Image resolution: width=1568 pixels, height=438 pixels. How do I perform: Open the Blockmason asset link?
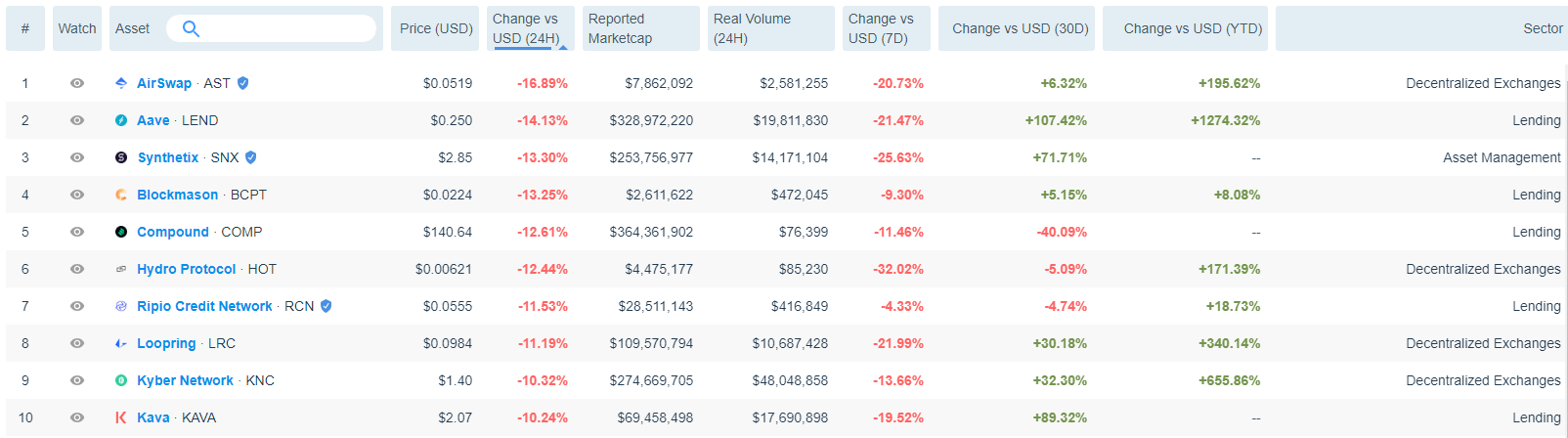pyautogui.click(x=178, y=195)
